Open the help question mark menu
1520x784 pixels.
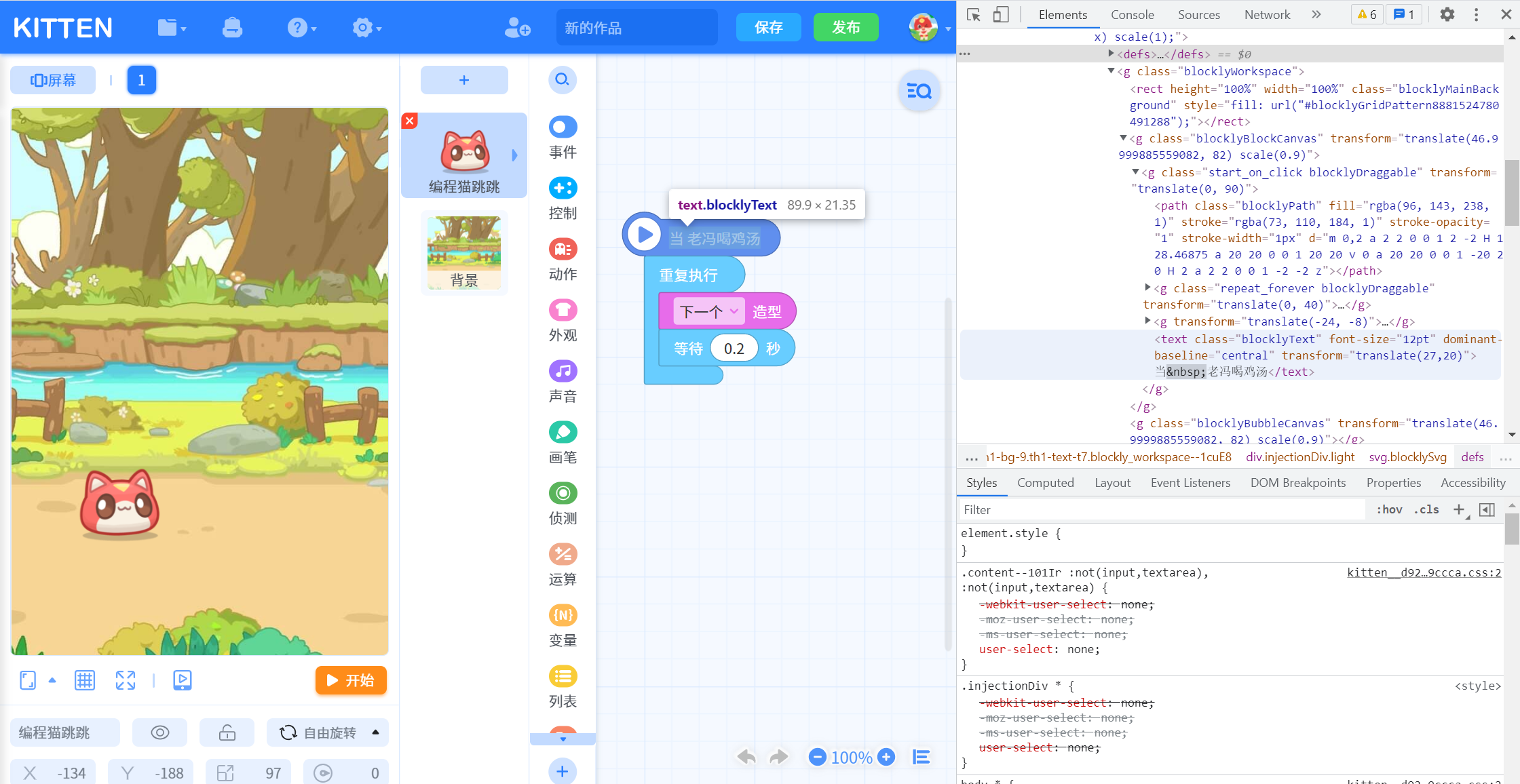coord(301,28)
